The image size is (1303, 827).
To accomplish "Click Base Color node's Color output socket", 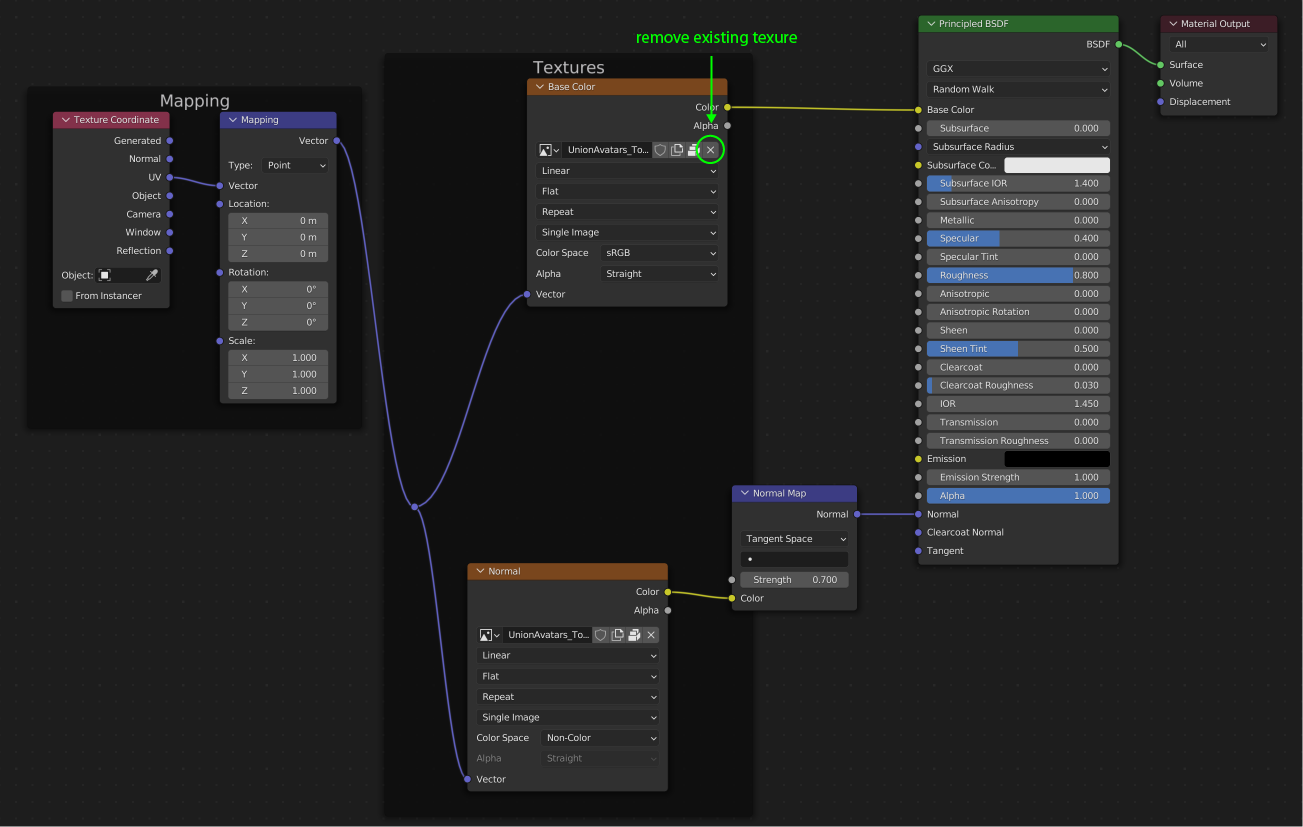I will click(727, 107).
